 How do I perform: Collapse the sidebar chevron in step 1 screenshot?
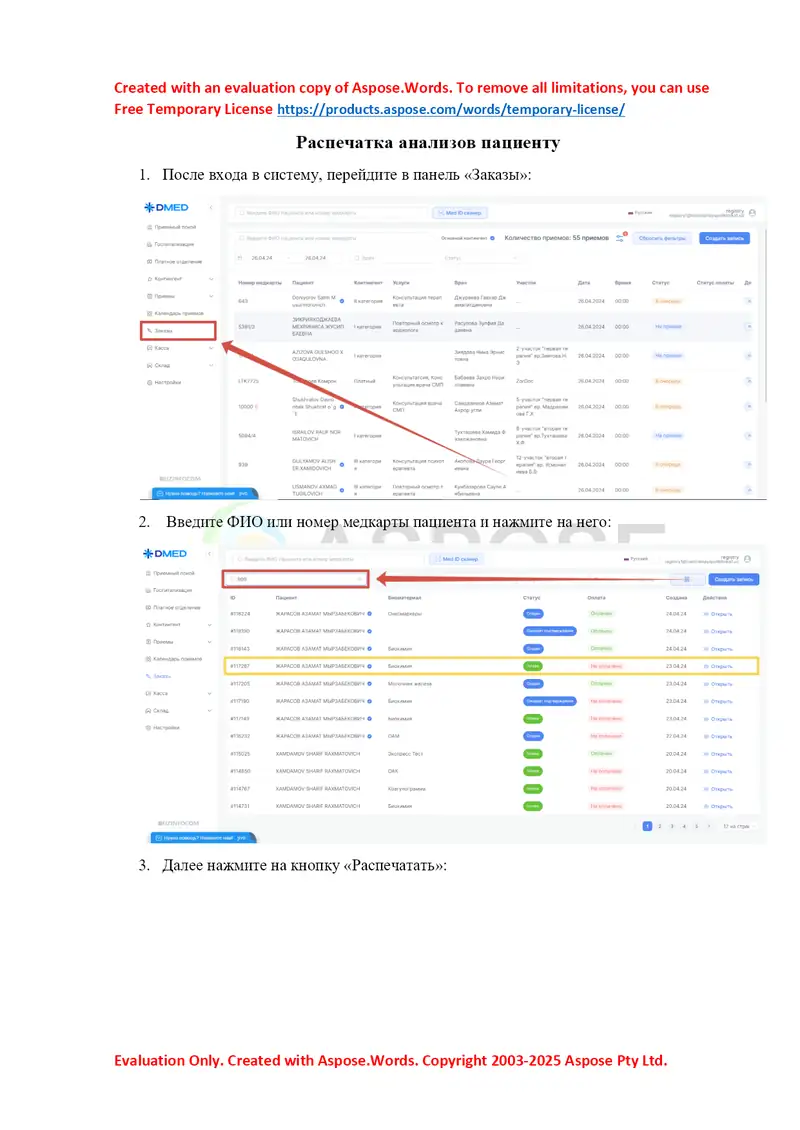tap(210, 208)
